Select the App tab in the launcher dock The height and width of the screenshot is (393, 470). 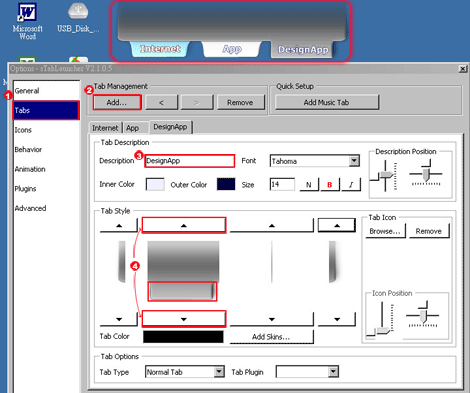[x=232, y=49]
